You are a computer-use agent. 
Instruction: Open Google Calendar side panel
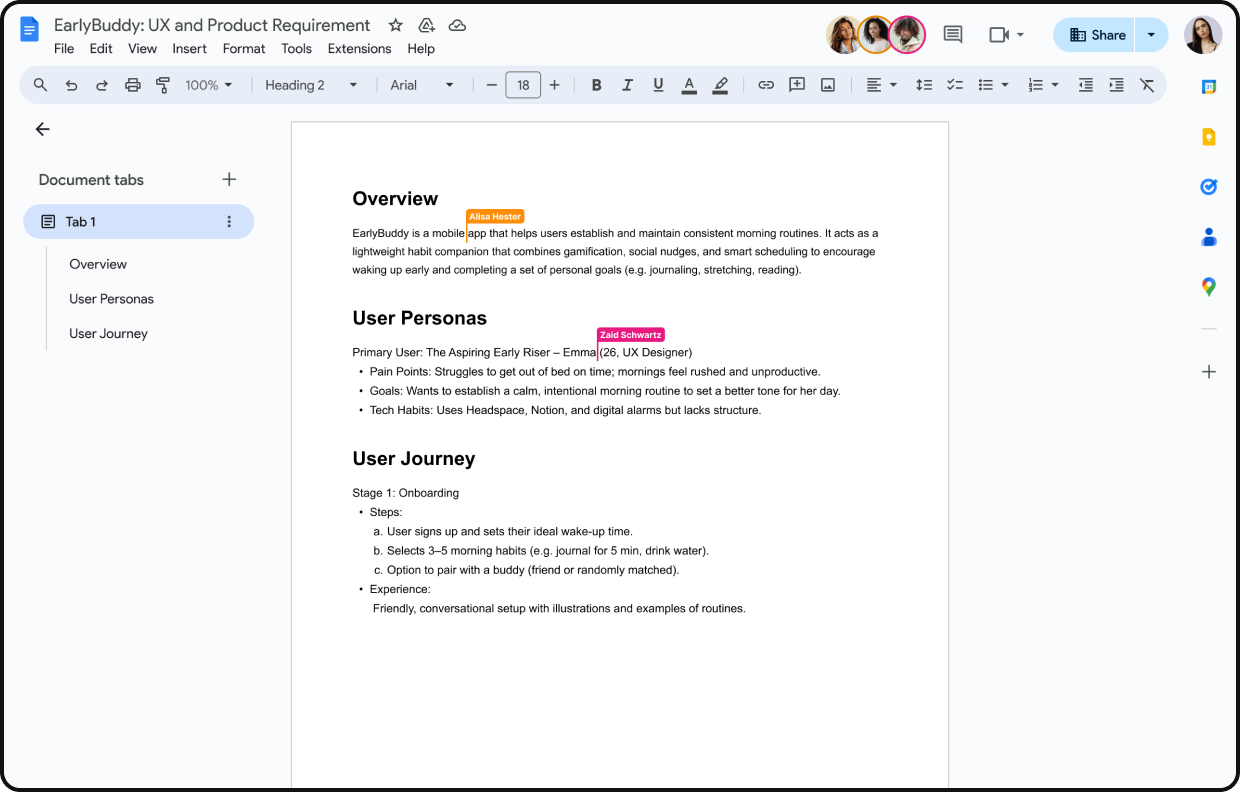click(1209, 87)
